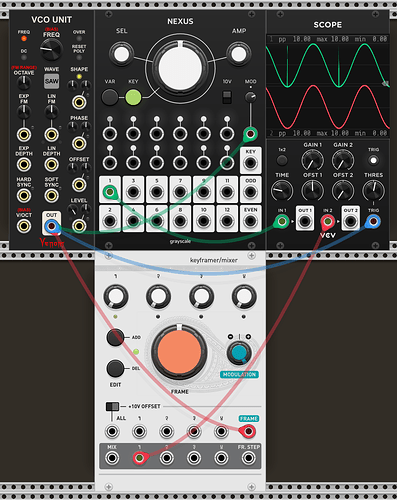The width and height of the screenshot is (397, 500).
Task: Click the Nexus EVEN output jack
Action: (x=250, y=221)
